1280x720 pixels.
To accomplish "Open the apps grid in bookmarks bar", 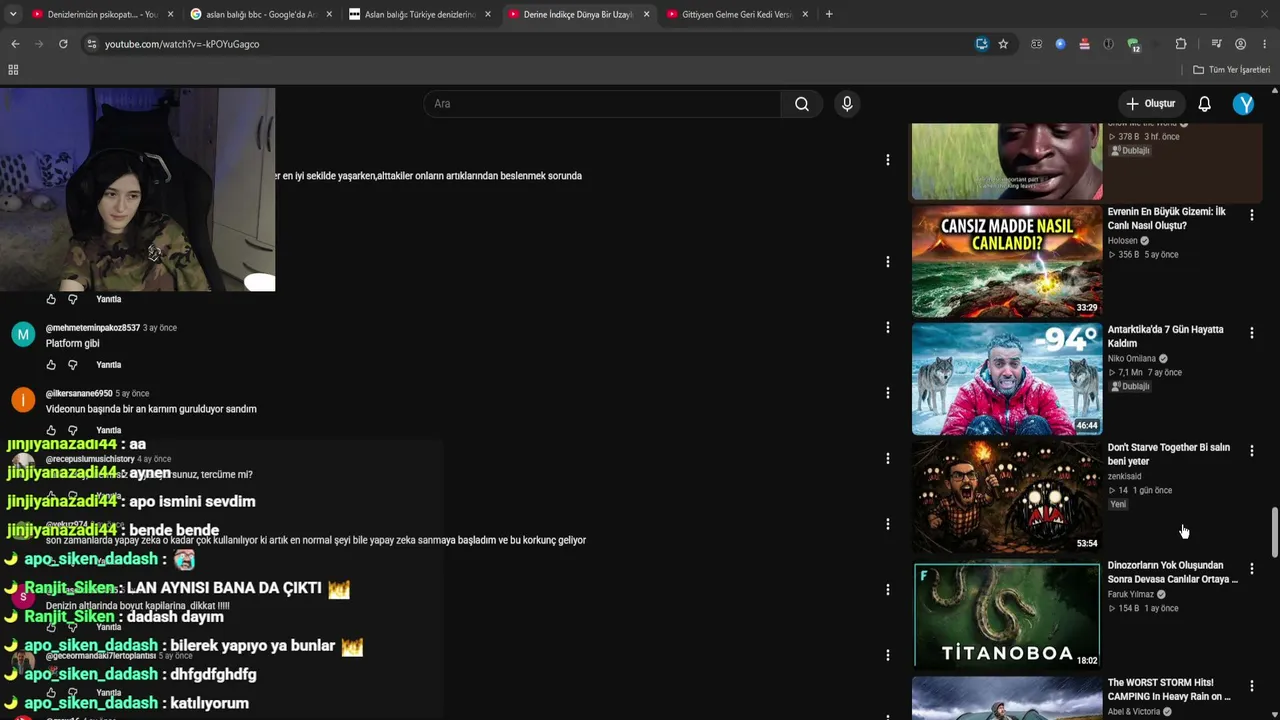I will tap(13, 70).
